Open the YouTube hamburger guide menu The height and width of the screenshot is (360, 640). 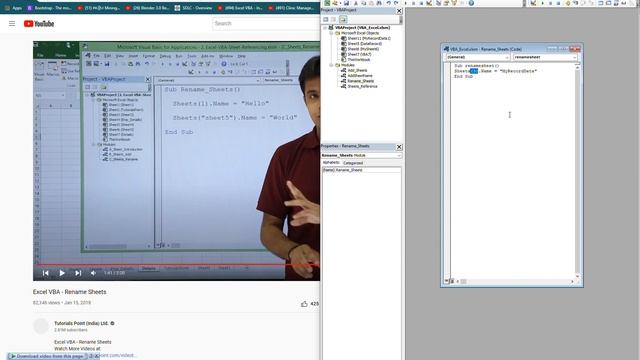(12, 24)
